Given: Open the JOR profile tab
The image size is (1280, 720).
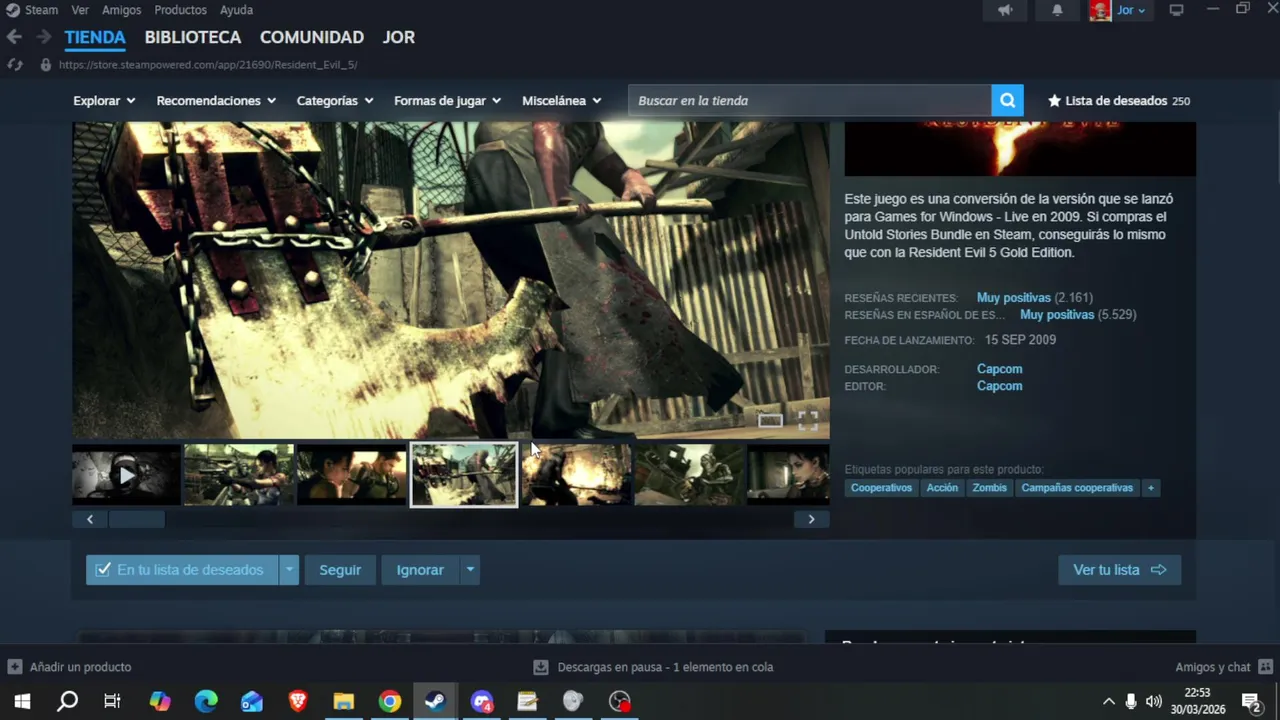Looking at the screenshot, I should pos(398,37).
